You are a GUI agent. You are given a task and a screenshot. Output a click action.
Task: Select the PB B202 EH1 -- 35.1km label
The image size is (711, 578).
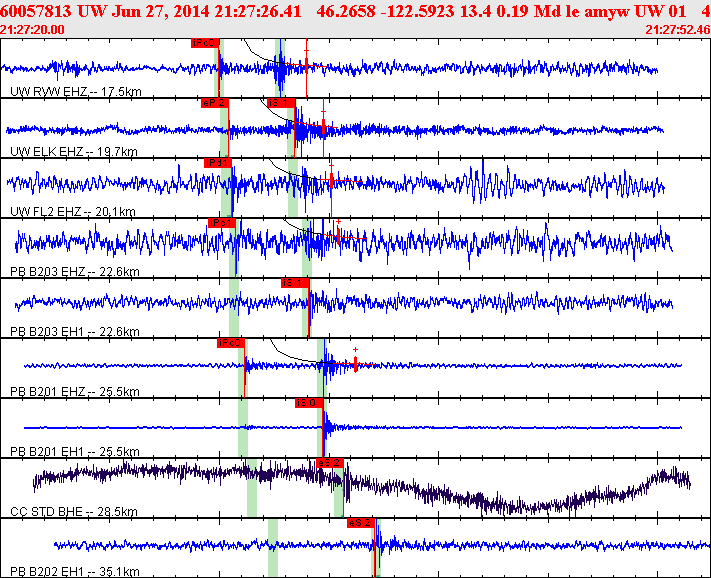(x=74, y=572)
